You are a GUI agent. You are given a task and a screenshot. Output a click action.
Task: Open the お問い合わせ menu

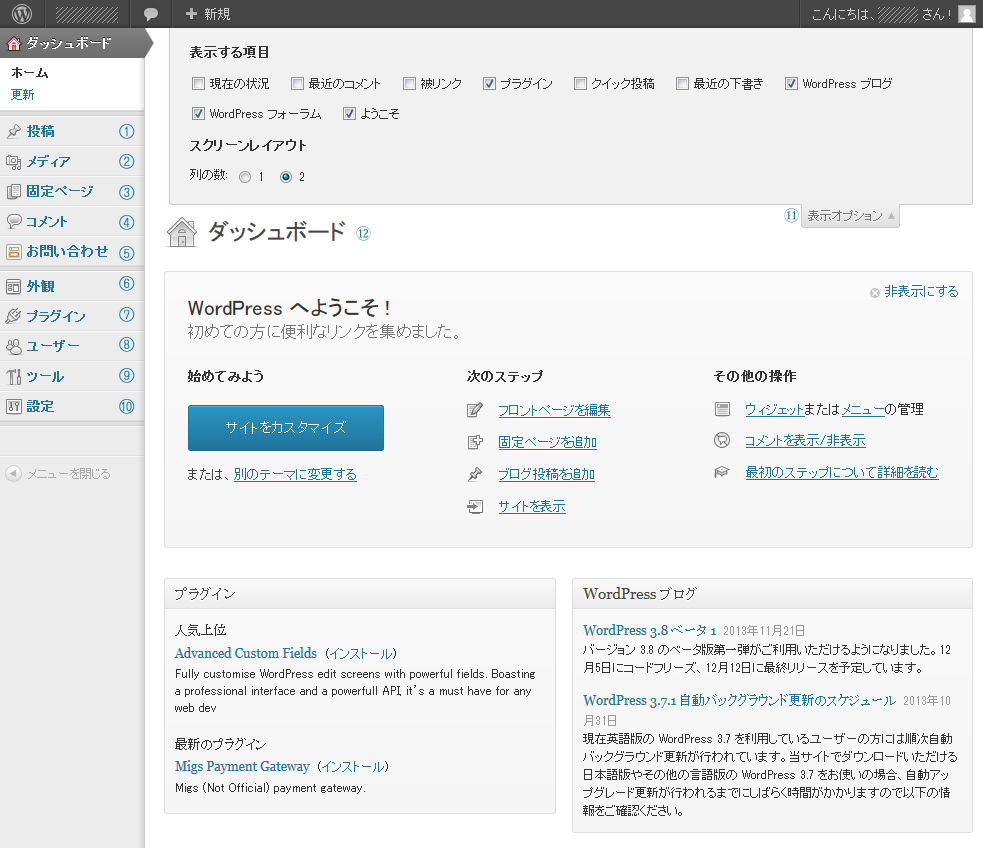[71, 252]
